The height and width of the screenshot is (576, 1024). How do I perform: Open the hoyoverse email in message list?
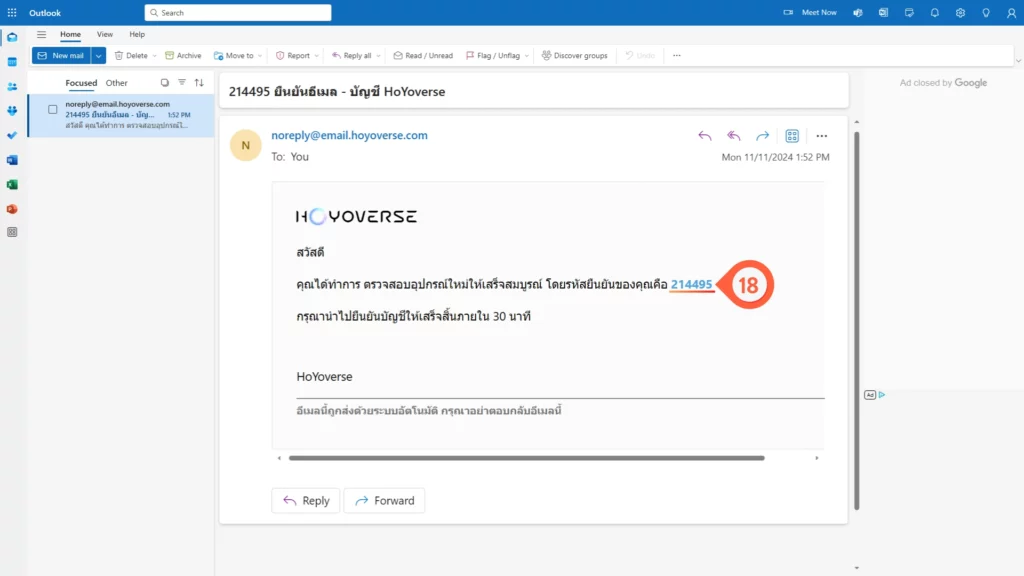point(121,115)
